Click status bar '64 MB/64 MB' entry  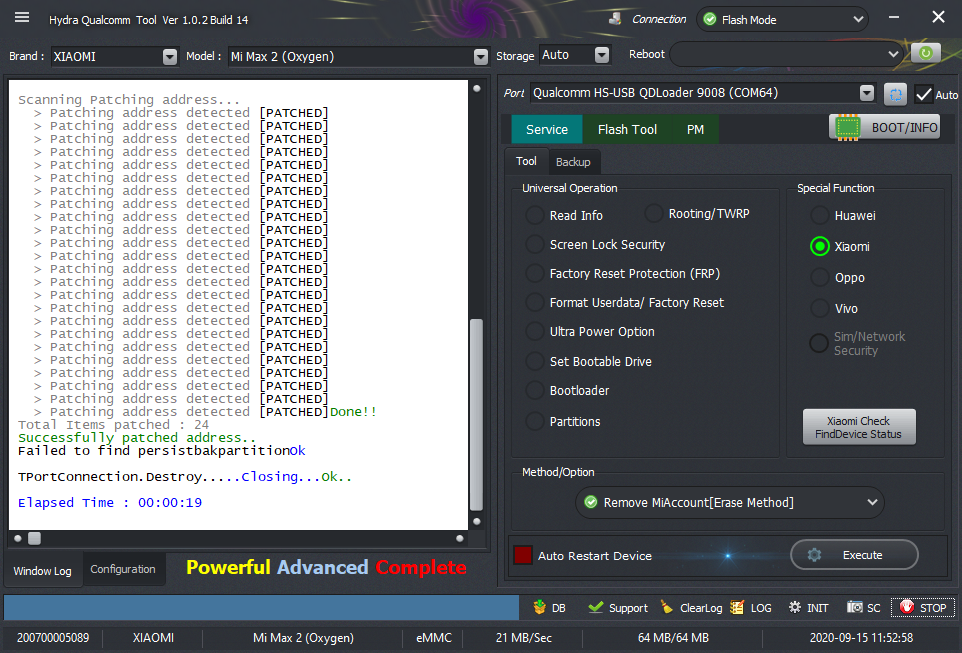pyautogui.click(x=673, y=638)
